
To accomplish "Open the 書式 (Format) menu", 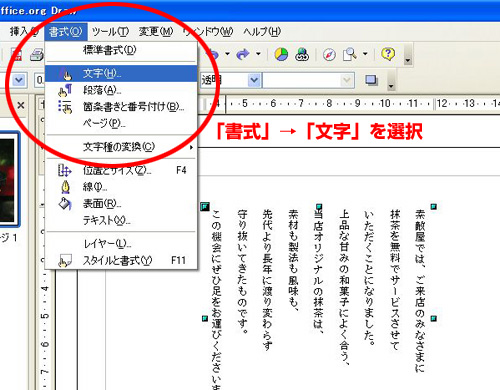I will click(66, 32).
